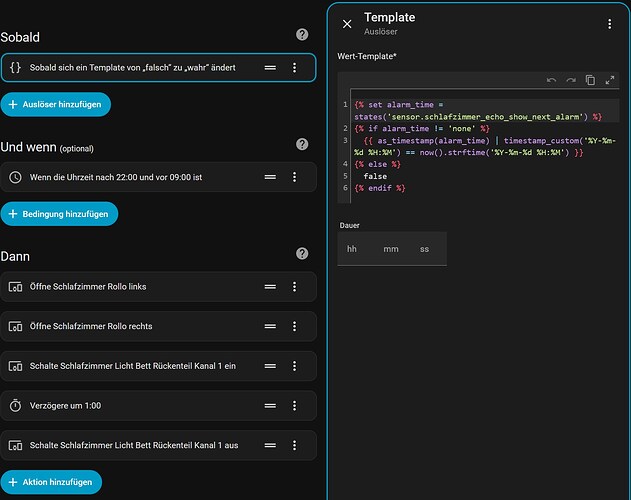Screen dimensions: 631x500
Task: Click code line containing as_timestamp(alarm_time)
Action: (x=485, y=147)
